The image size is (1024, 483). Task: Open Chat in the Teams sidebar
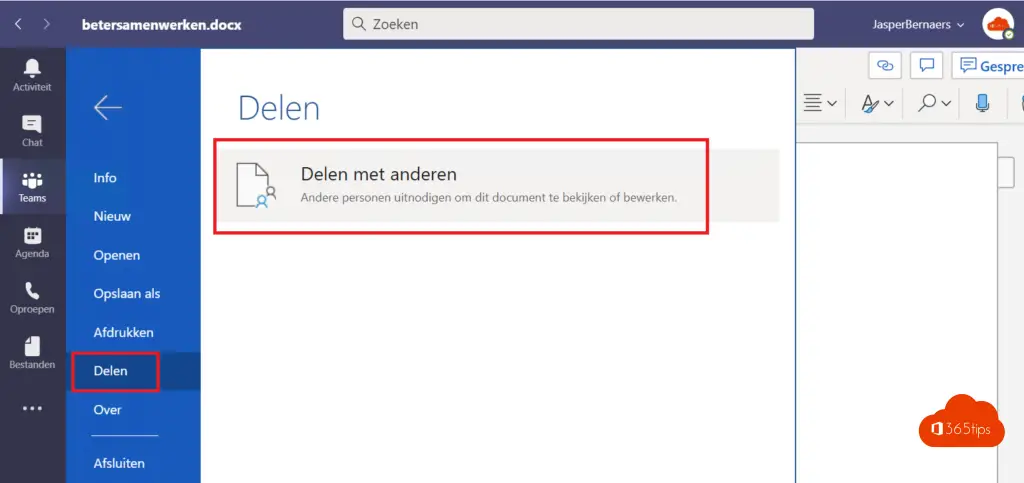pyautogui.click(x=32, y=131)
